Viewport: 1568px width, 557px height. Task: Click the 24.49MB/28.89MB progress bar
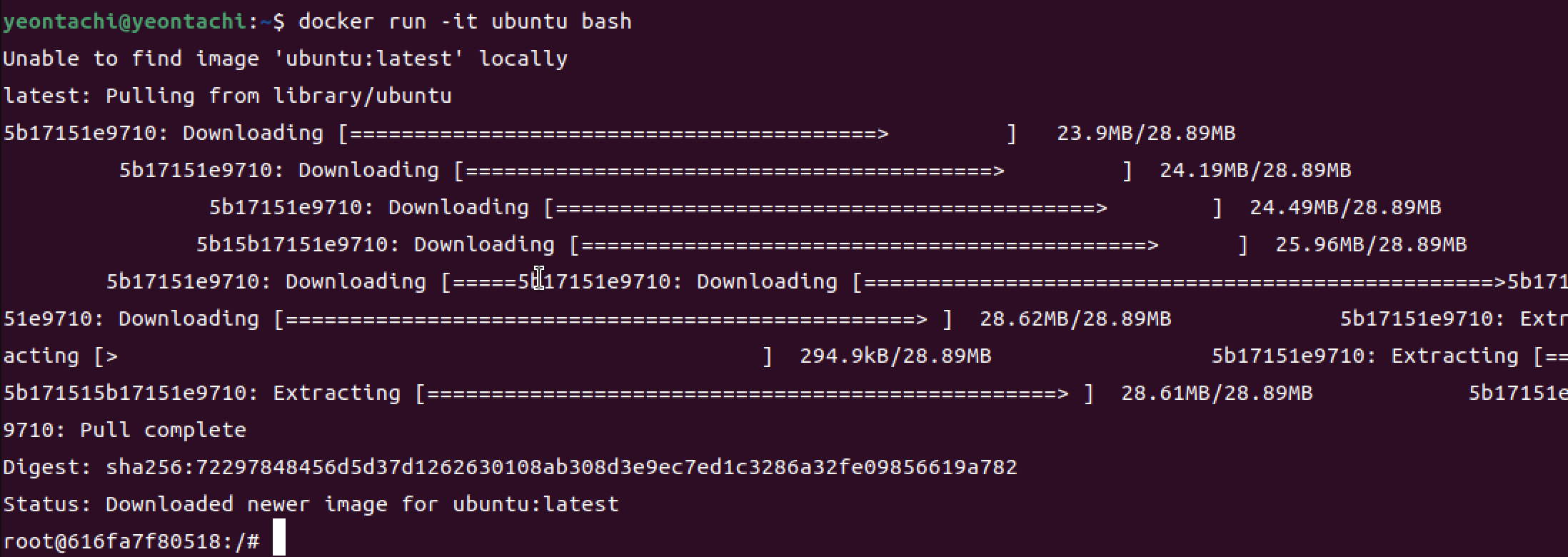tap(883, 207)
